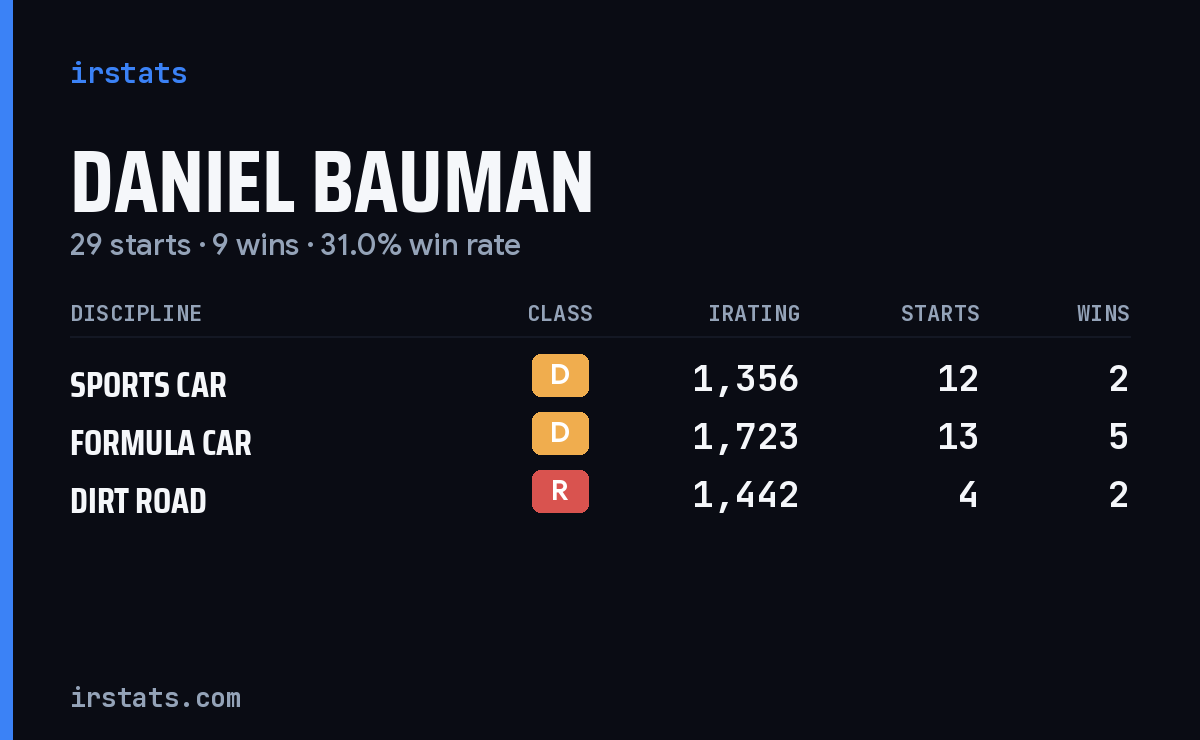
Task: Click the Dirt Road starts count 4
Action: 968,494
